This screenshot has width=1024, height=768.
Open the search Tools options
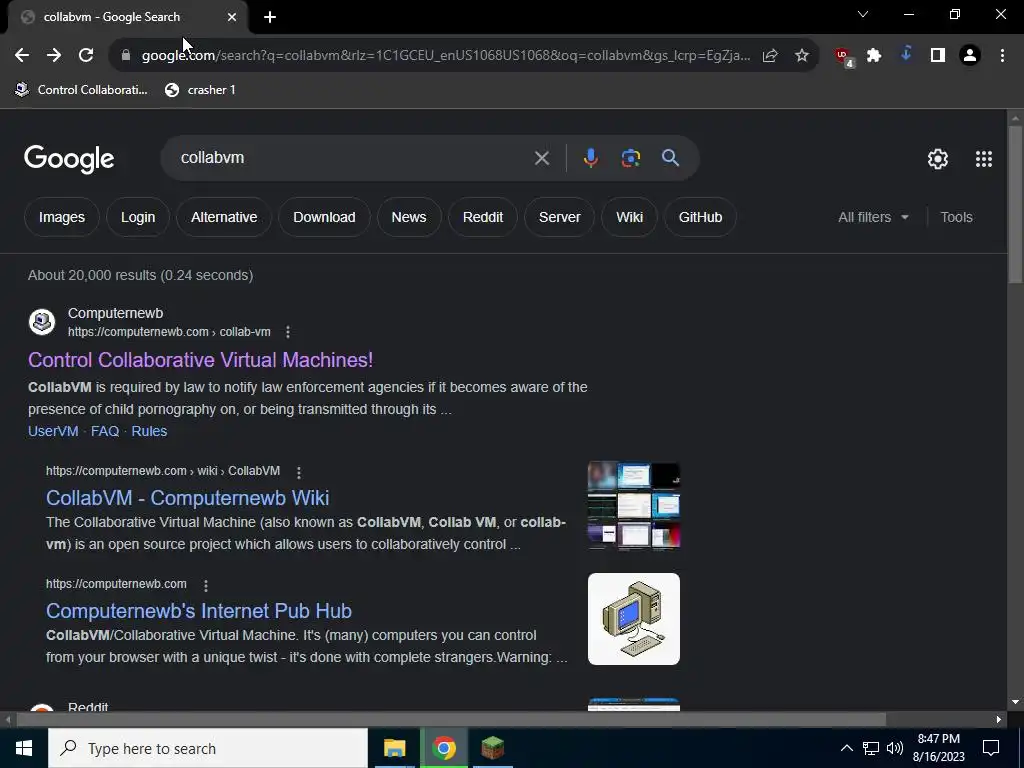tap(956, 217)
